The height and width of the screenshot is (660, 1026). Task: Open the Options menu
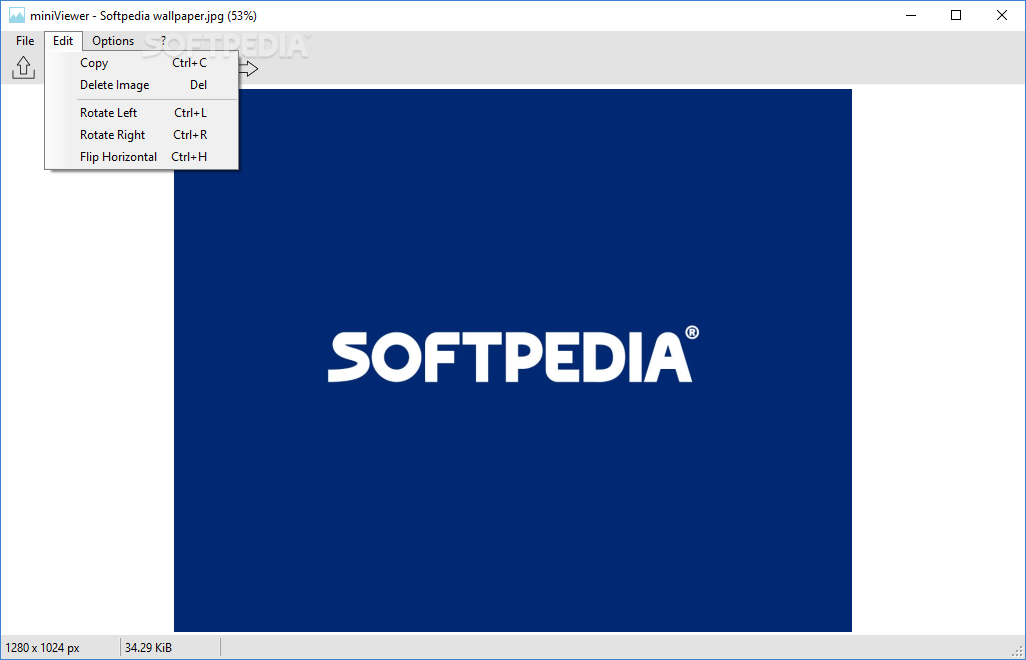pyautogui.click(x=113, y=41)
